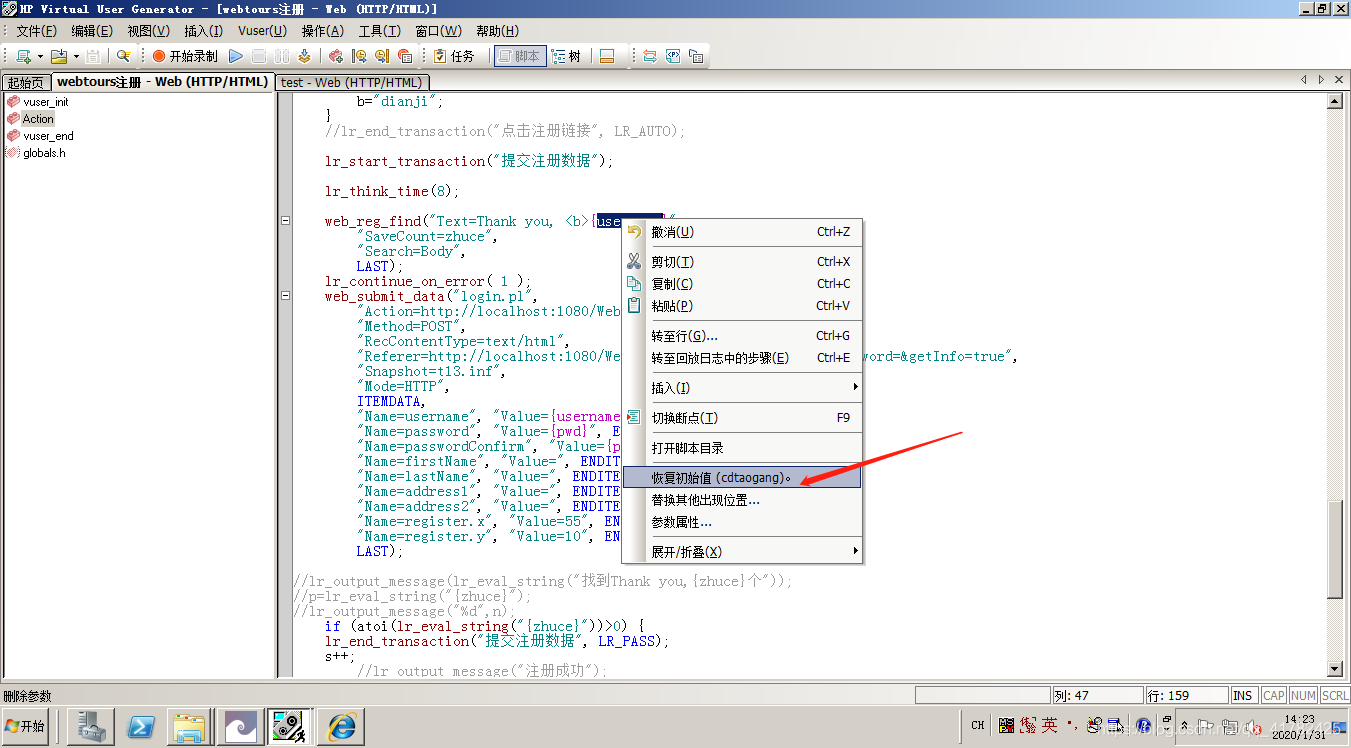Open the parameter list <P> icon
Viewport: 1351px width, 748px height.
[x=673, y=56]
